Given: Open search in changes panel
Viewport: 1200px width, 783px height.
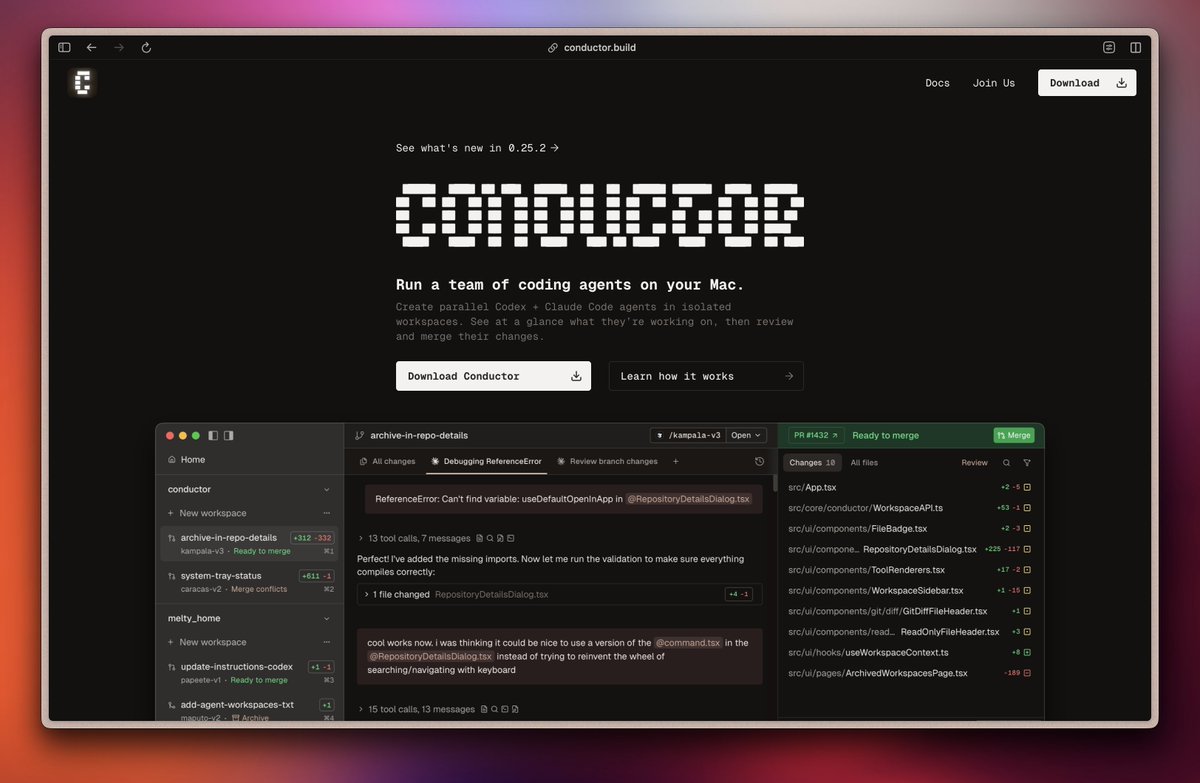Looking at the screenshot, I should click(1006, 463).
